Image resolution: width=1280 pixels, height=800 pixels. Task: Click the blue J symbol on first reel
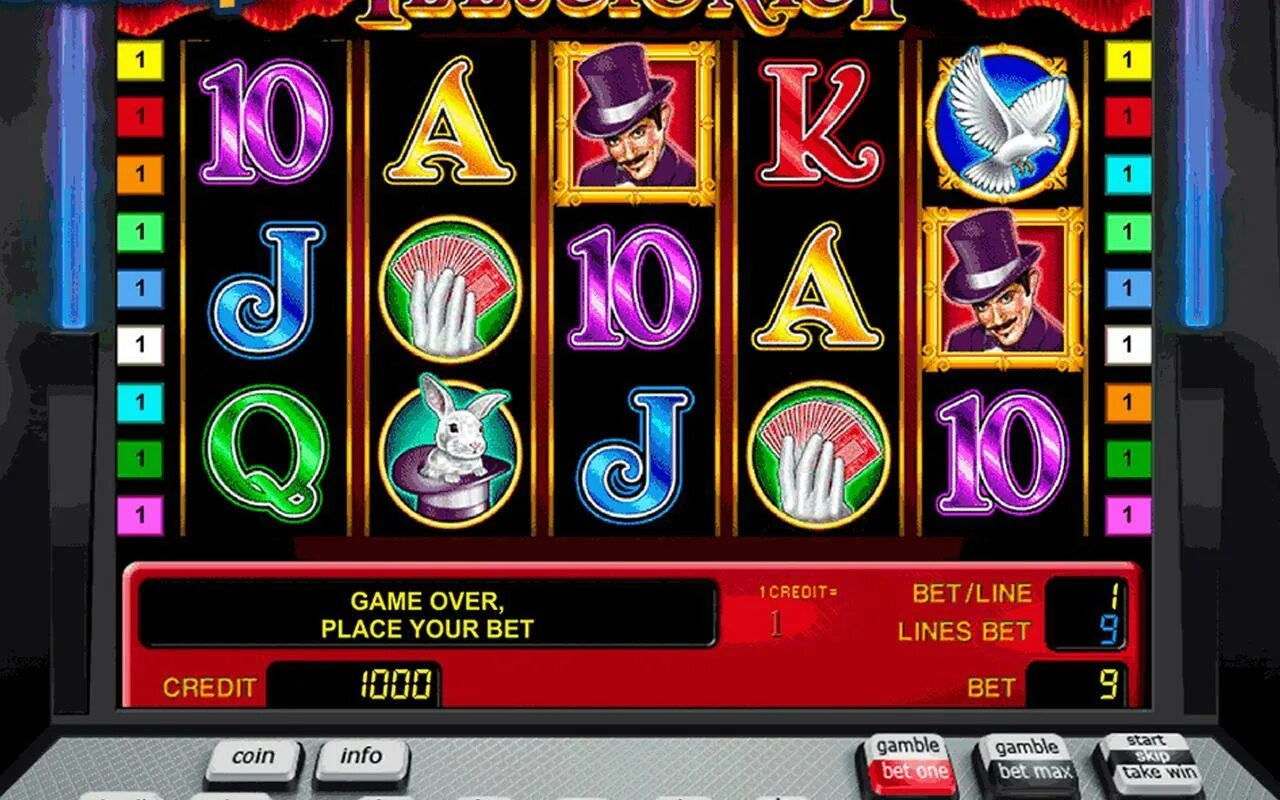[x=266, y=289]
